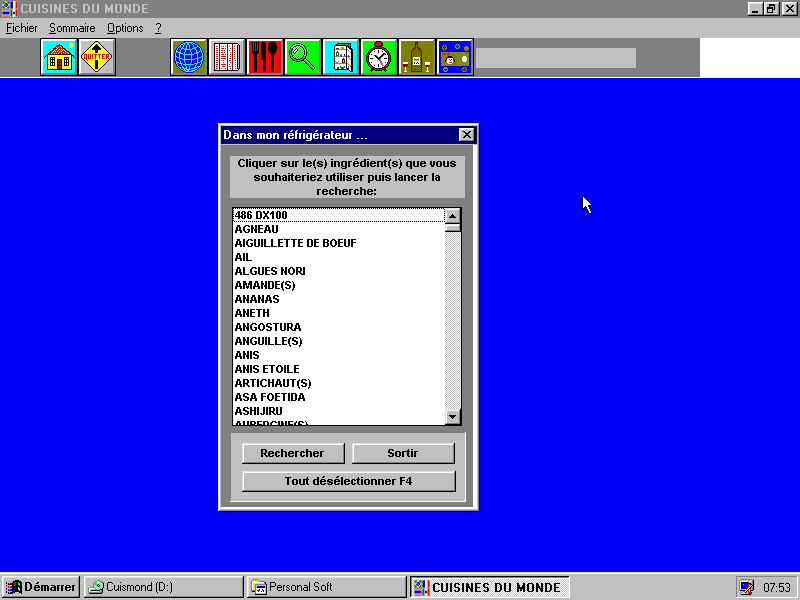The width and height of the screenshot is (800, 600).
Task: Open the Fichier menu
Action: 21,28
